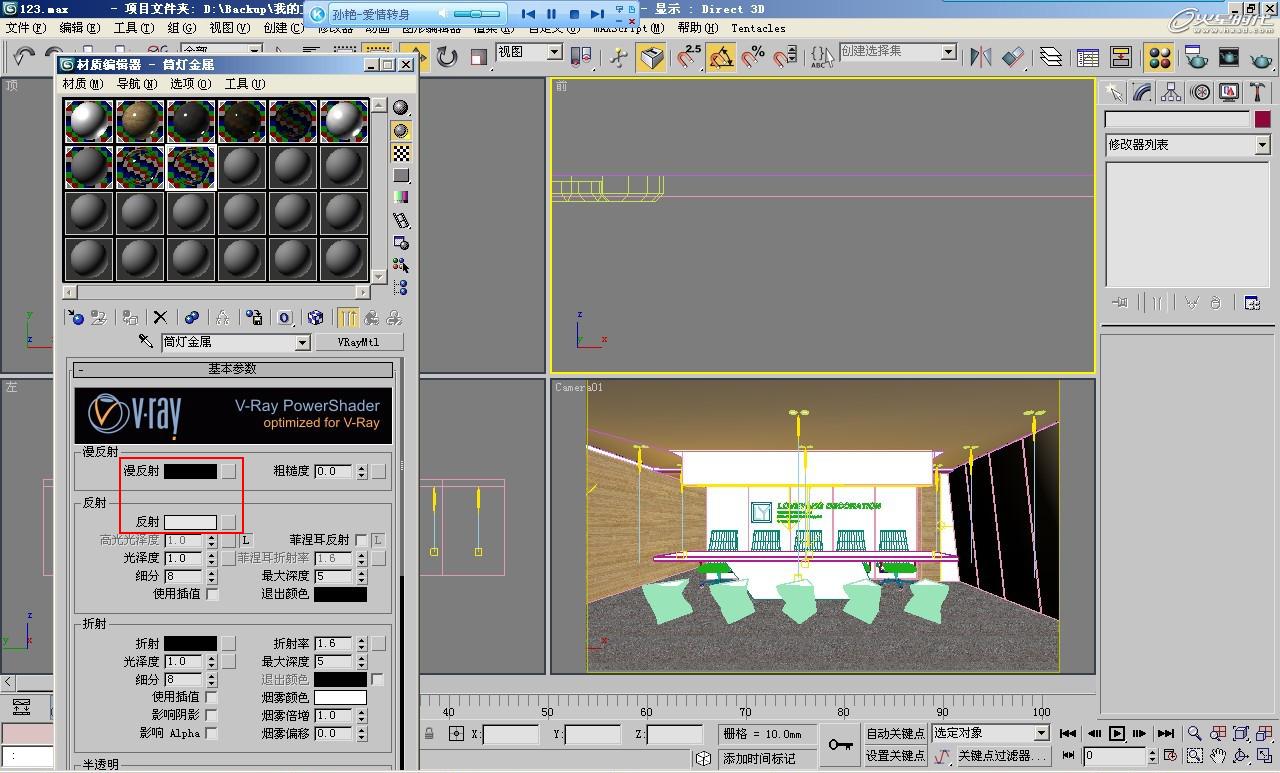The image size is (1280, 773).
Task: Enable the 菲涅耳反射 checkbox
Action: (x=361, y=540)
